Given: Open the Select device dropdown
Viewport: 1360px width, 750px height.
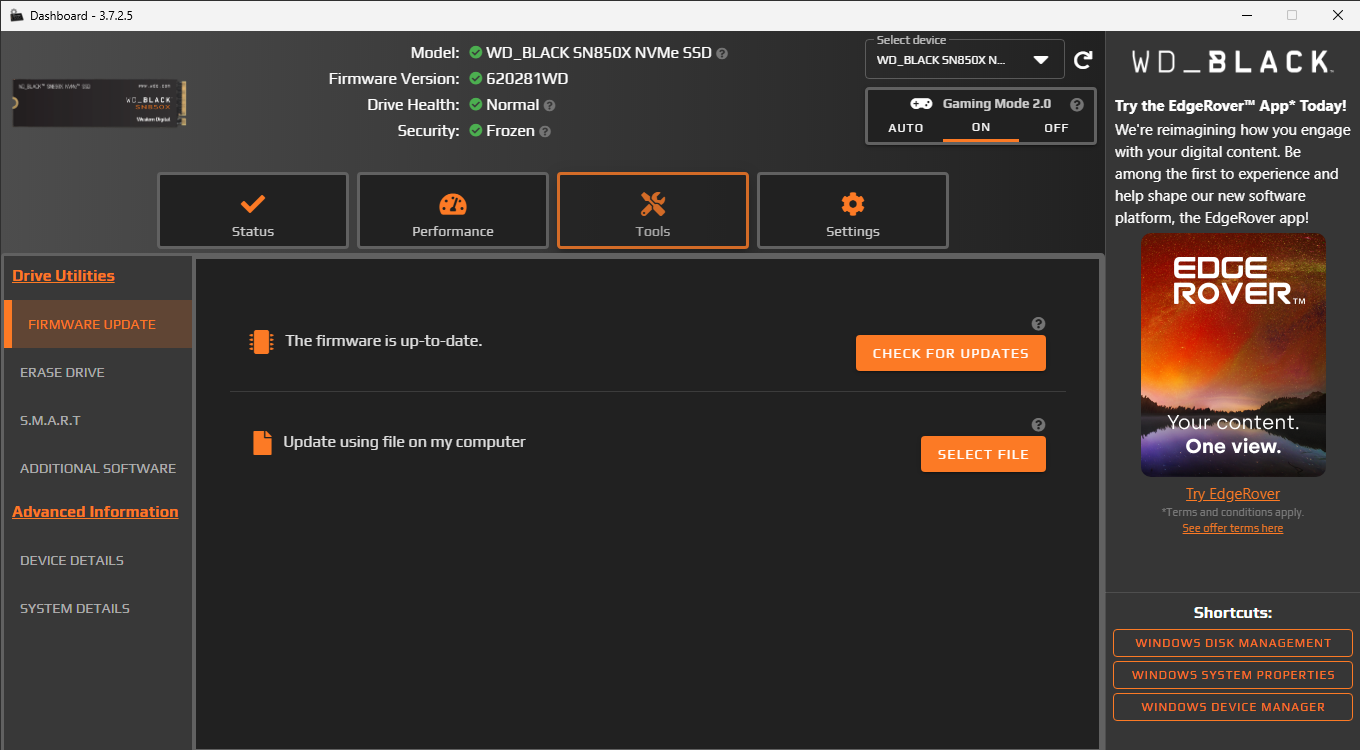Looking at the screenshot, I should coord(964,60).
